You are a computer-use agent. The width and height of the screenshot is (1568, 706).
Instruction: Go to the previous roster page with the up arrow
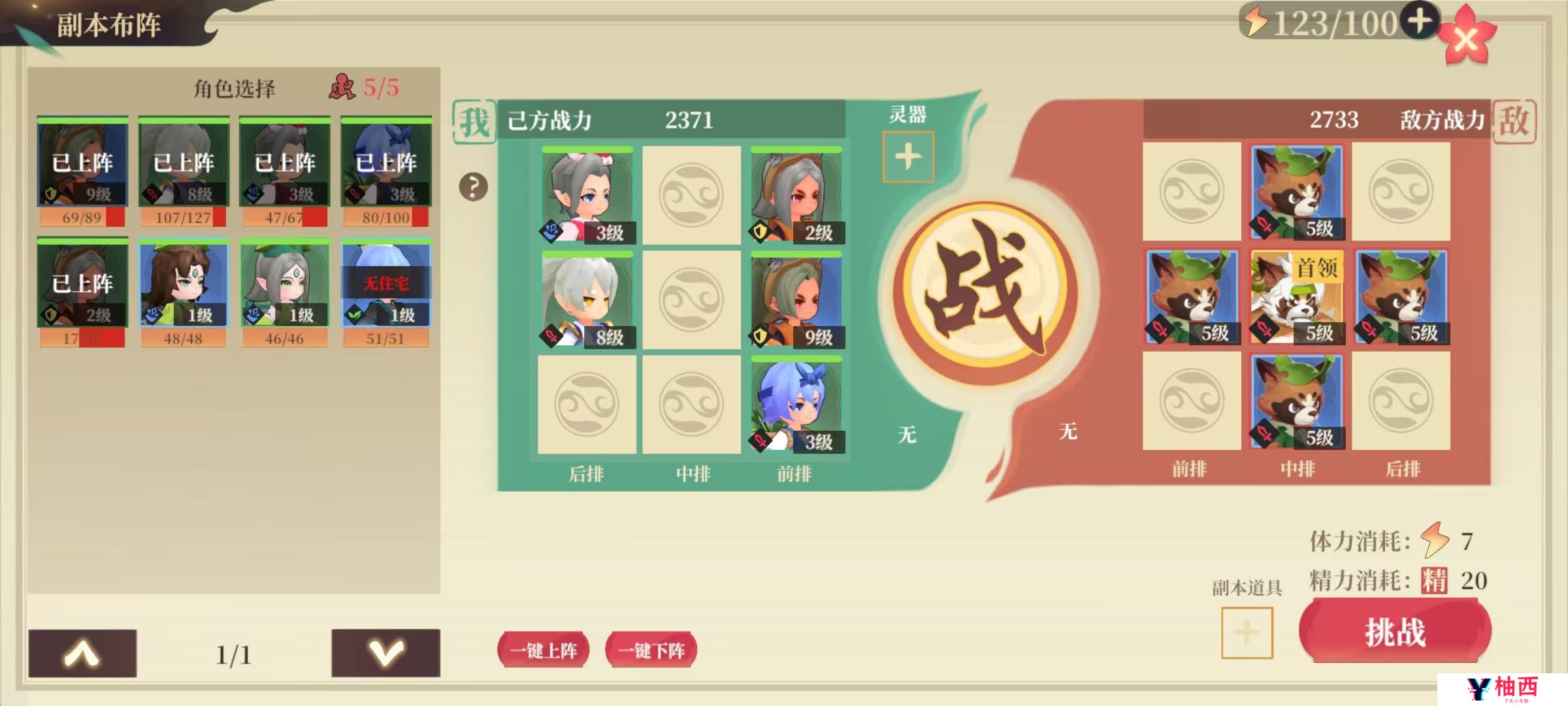82,653
